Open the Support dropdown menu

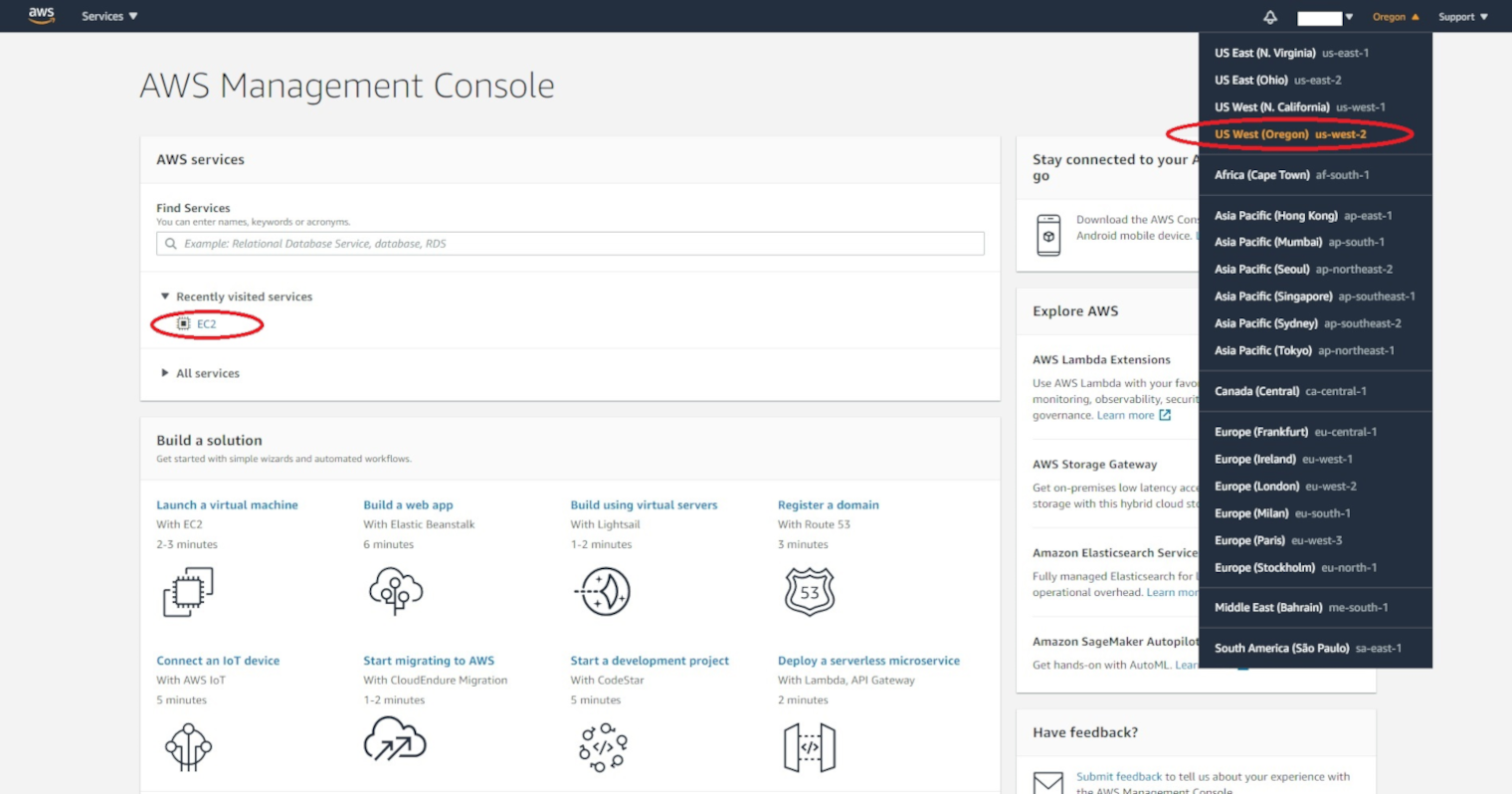point(1462,17)
